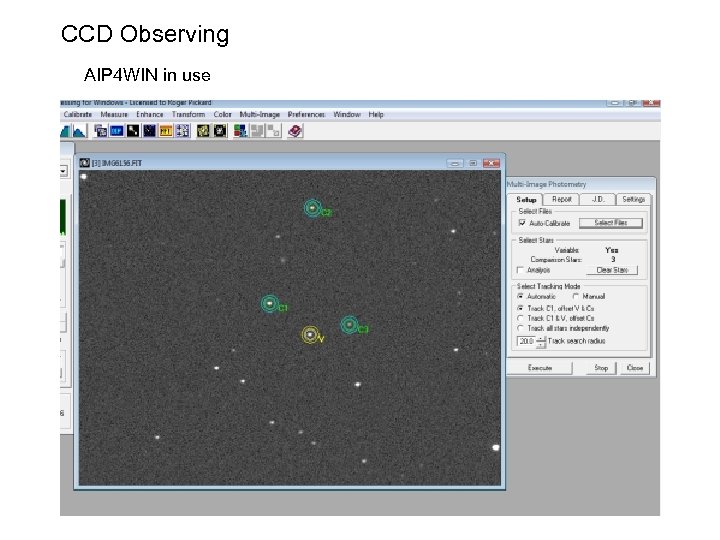Click the Stop button
This screenshot has height=540, width=720.
coord(601,368)
